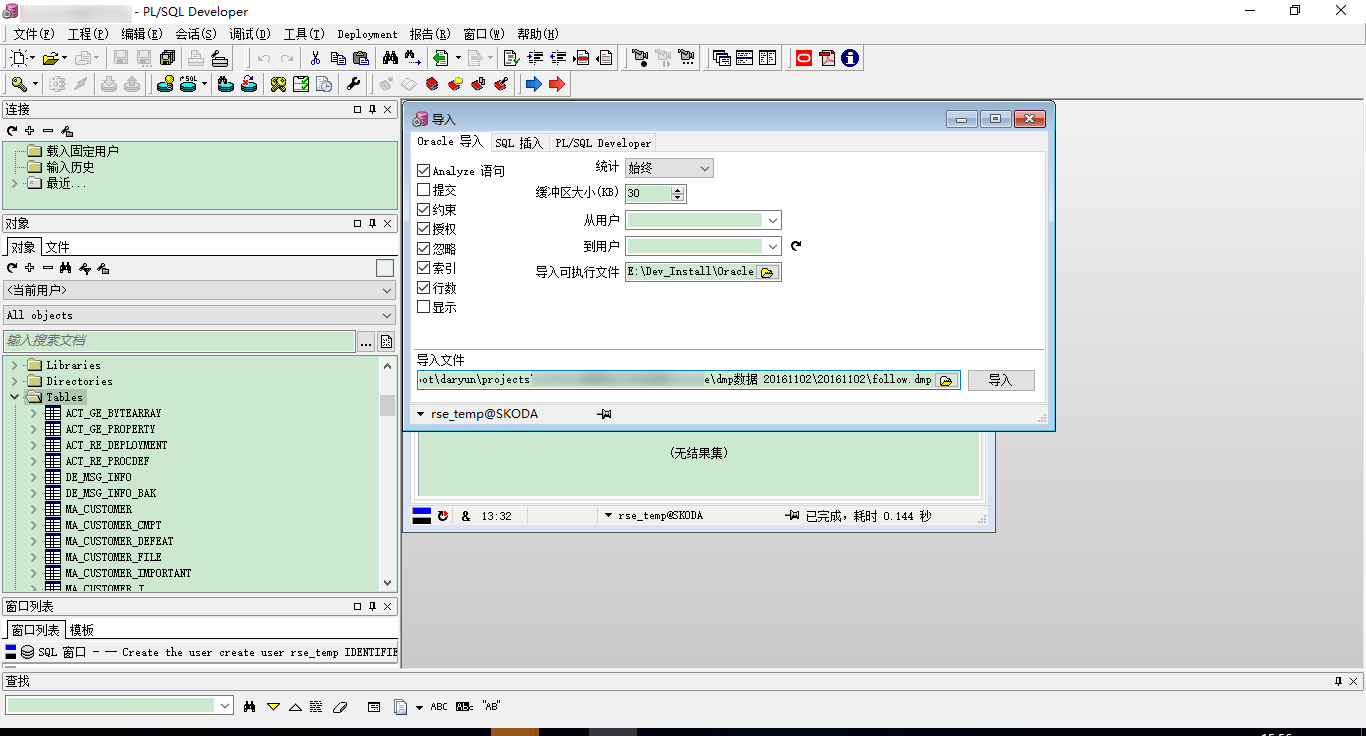
Task: Click the 导入 button
Action: point(1001,380)
